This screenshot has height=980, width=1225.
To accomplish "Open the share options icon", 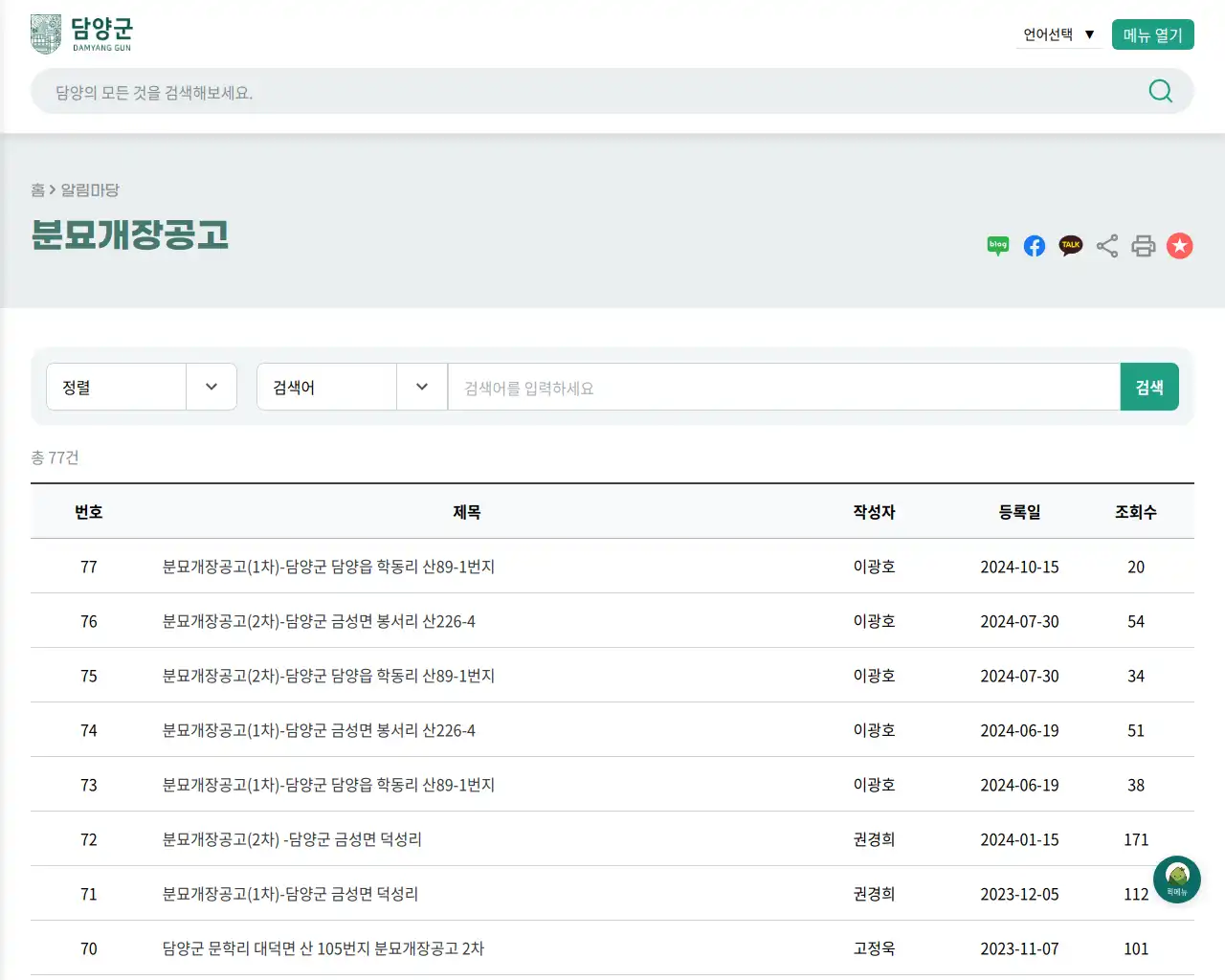I will [x=1106, y=246].
